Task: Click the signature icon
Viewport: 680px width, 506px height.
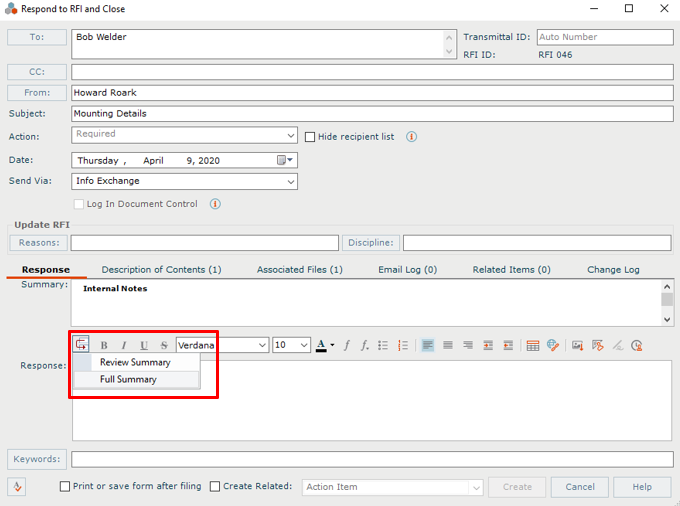Action: [x=618, y=346]
